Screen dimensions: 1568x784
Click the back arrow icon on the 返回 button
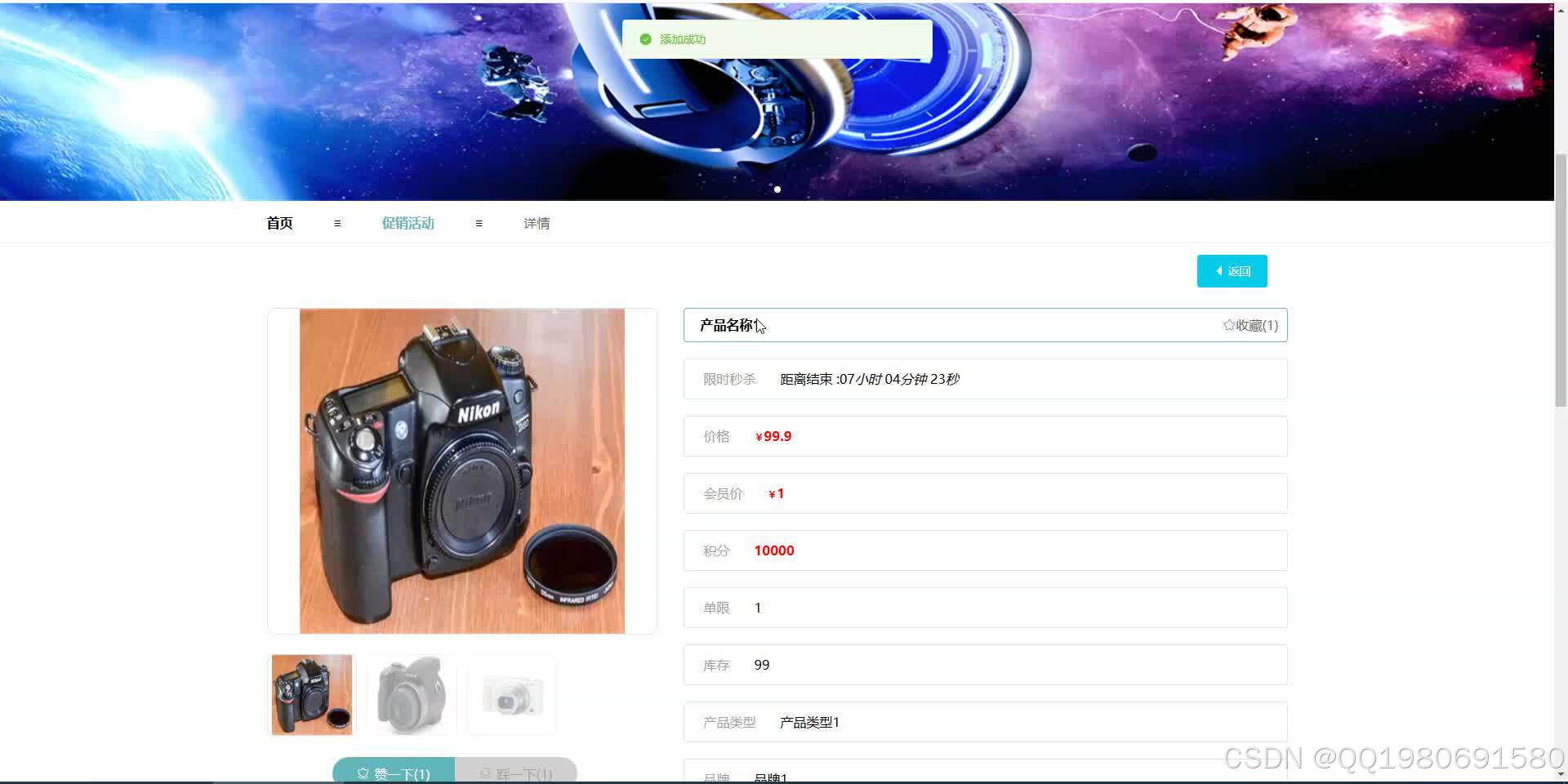coord(1218,270)
